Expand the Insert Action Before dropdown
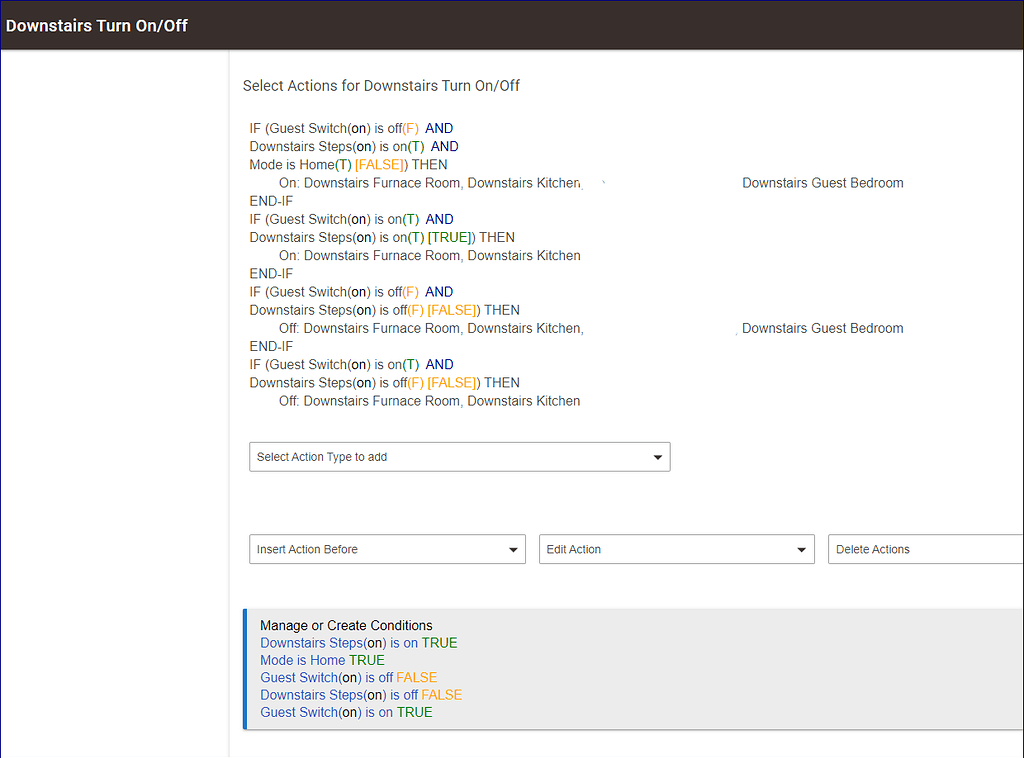 (387, 549)
